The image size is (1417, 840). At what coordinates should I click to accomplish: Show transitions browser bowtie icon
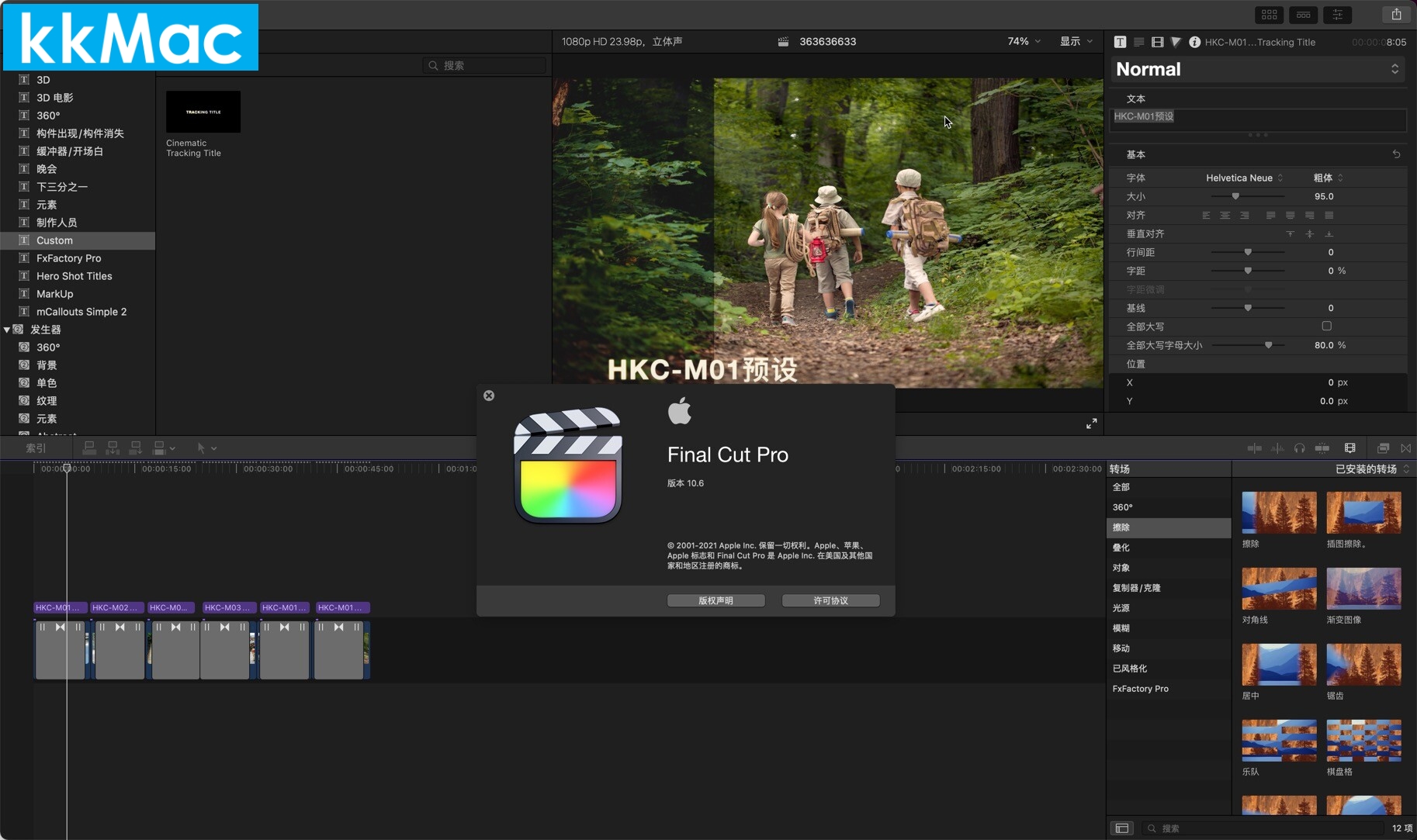(x=1406, y=448)
